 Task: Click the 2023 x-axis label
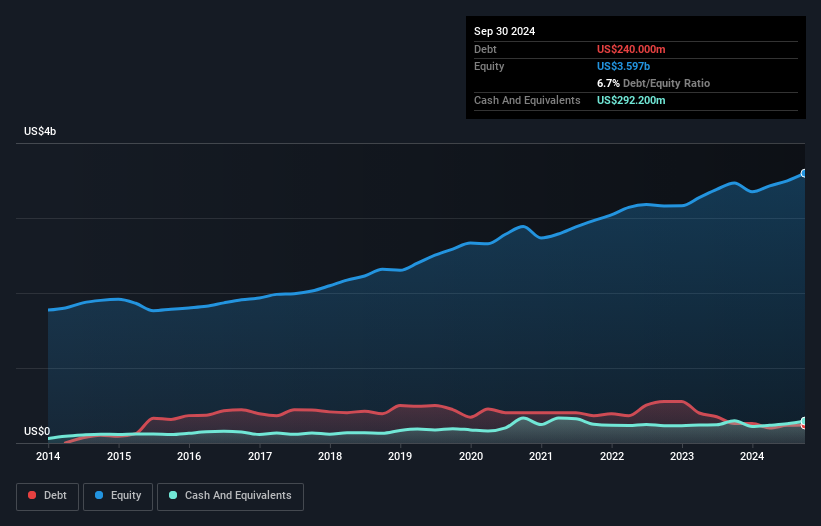[682, 456]
